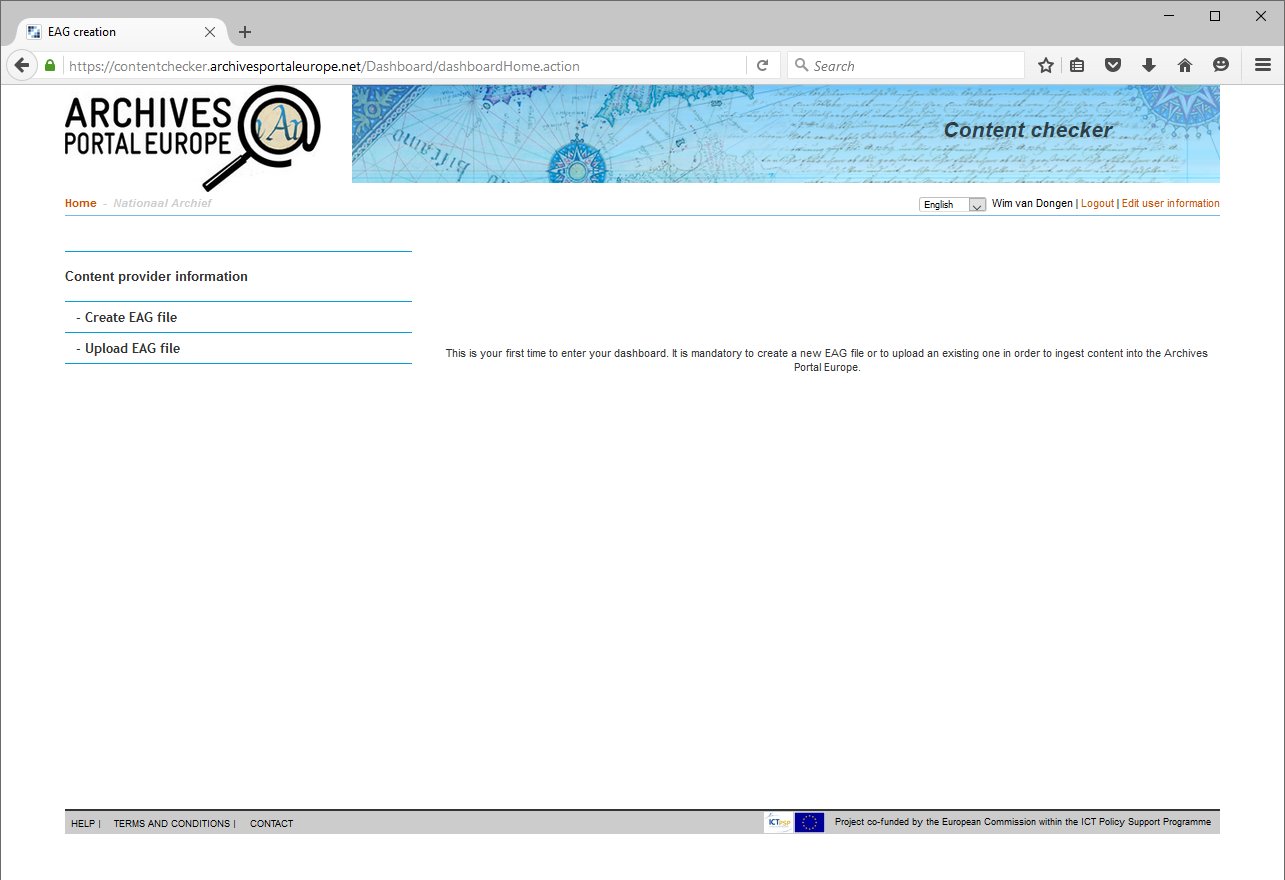Open a new tab with plus icon
Image resolution: width=1285 pixels, height=880 pixels.
pos(245,32)
